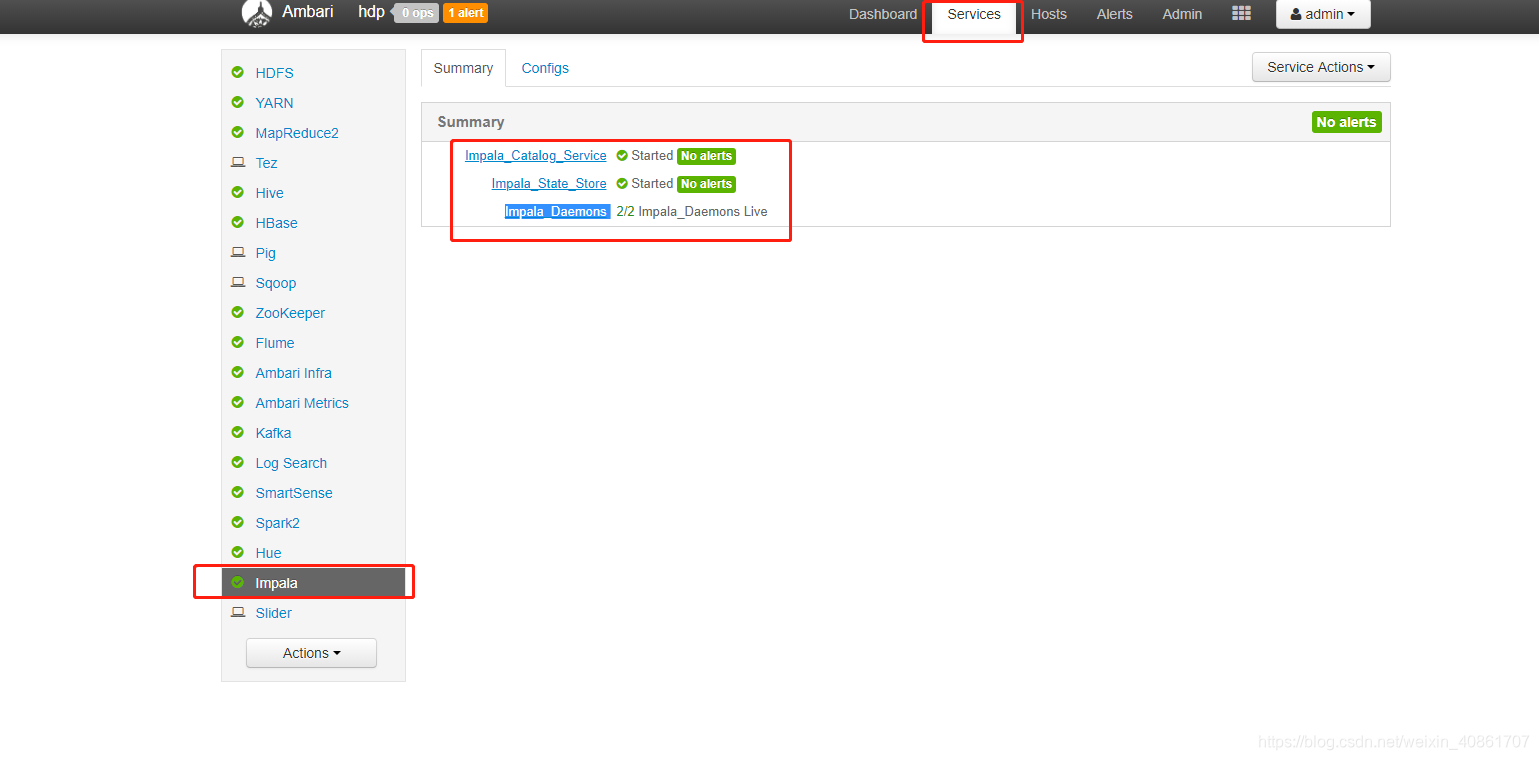Open the grid views icon in navbar
Image resolution: width=1539 pixels, height=760 pixels.
coord(1241,13)
